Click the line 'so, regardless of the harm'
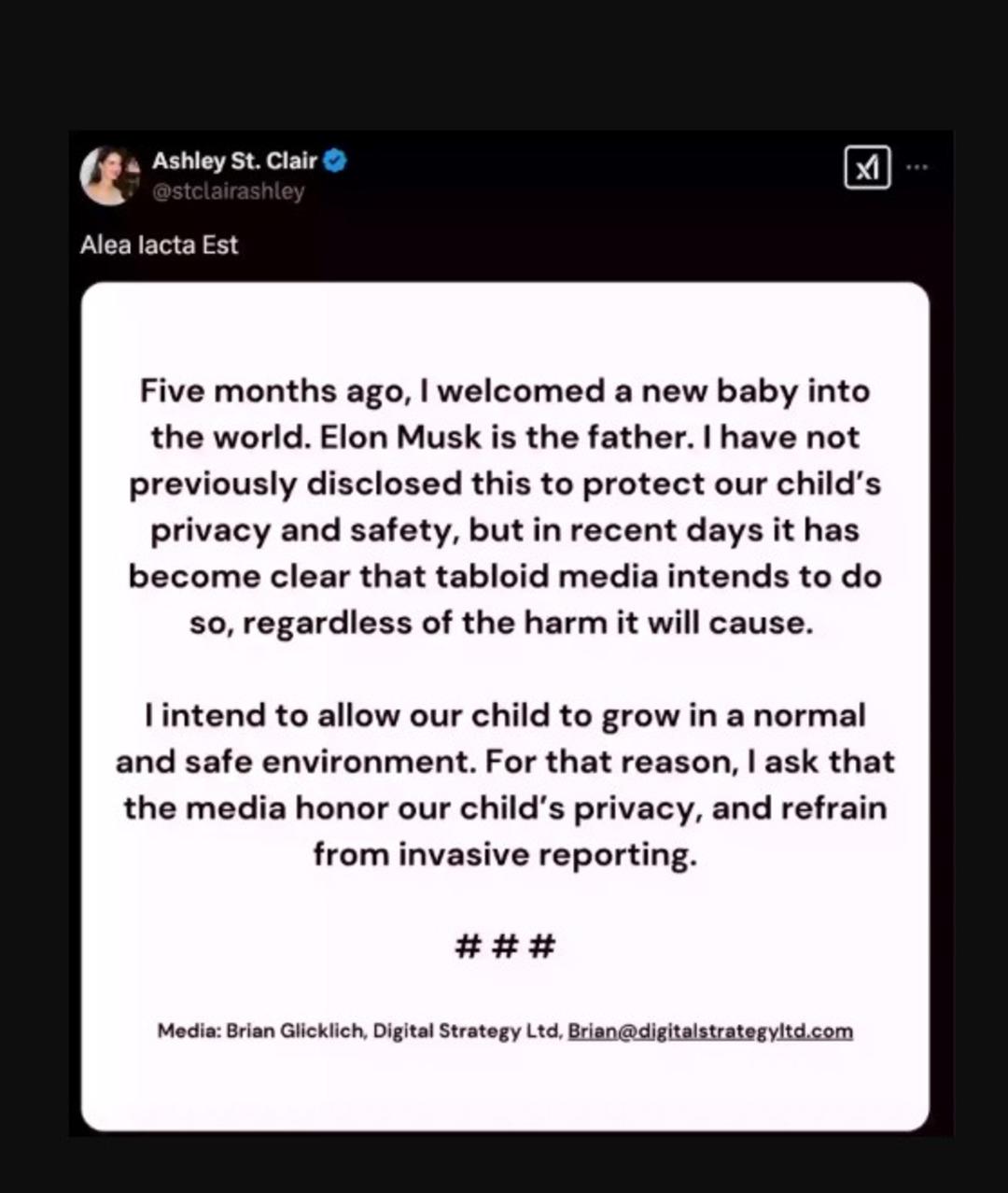The image size is (1008, 1193). tap(501, 623)
